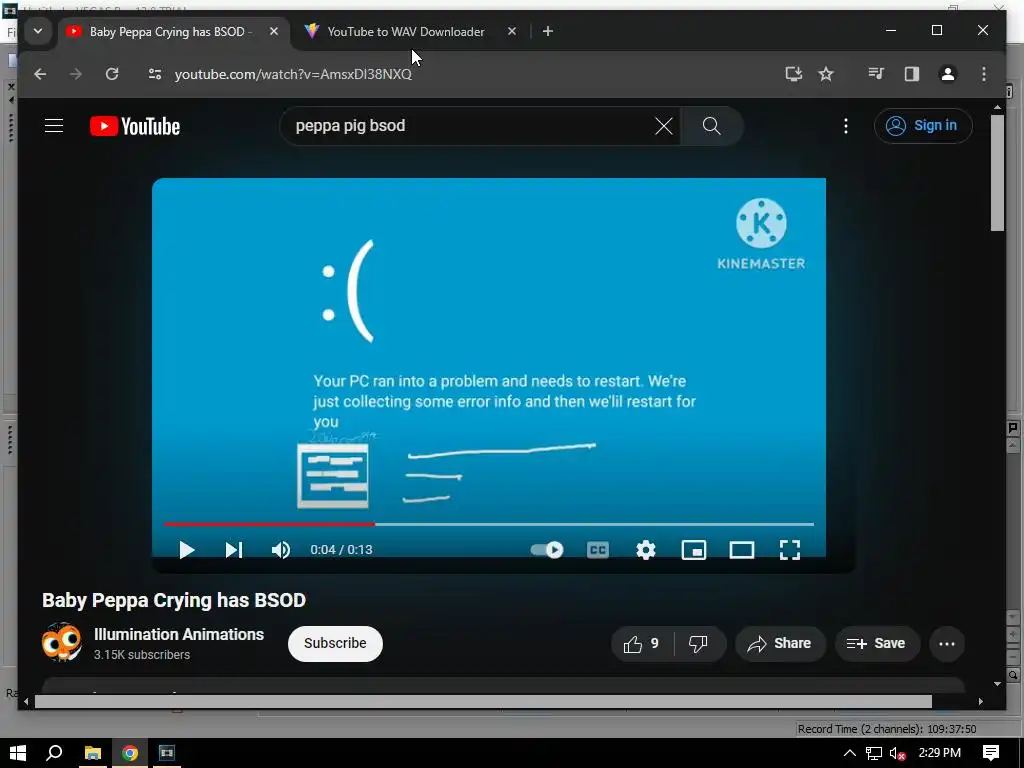This screenshot has height=768, width=1024.
Task: Open the muted volume tray icon
Action: (898, 753)
